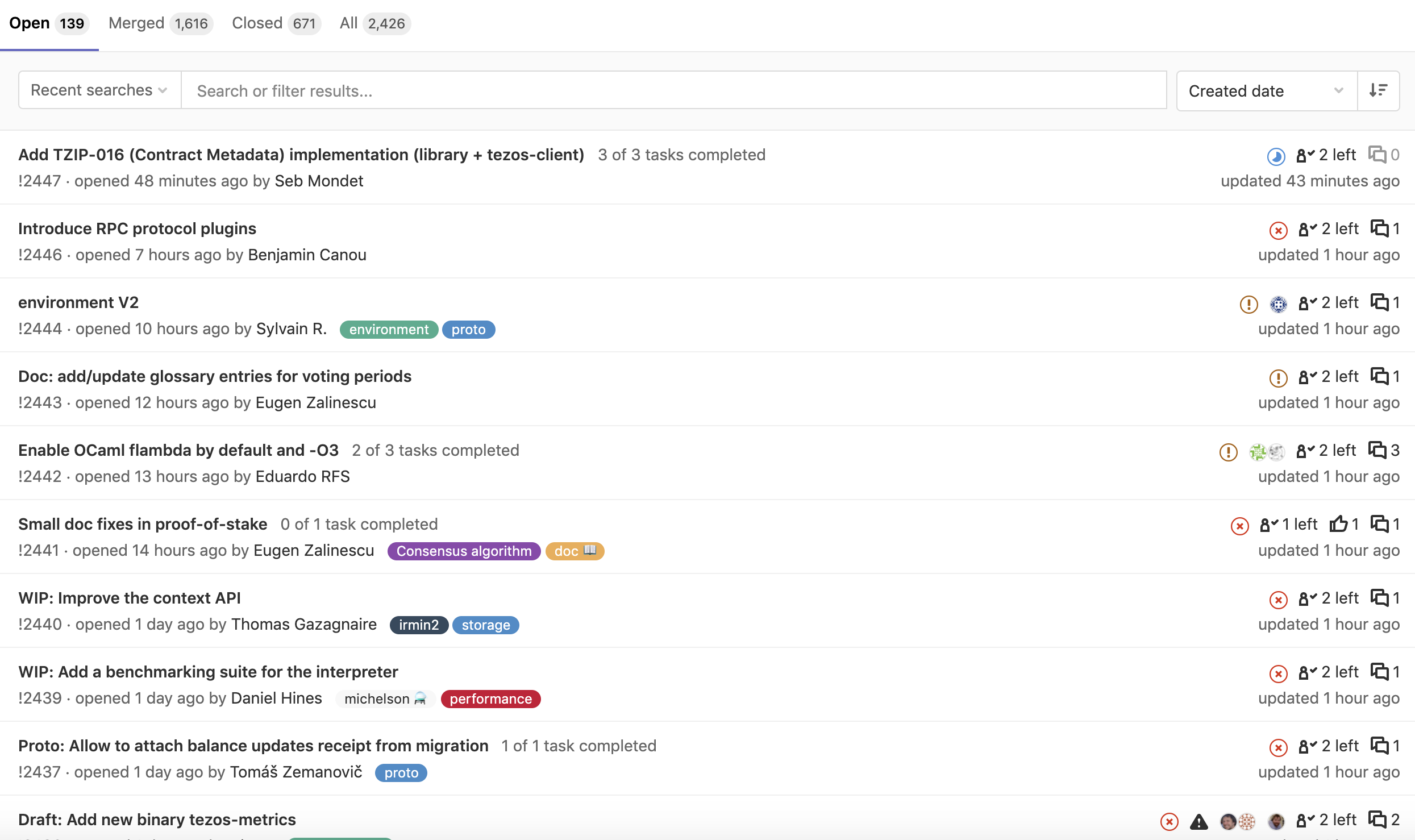This screenshot has height=840, width=1415.
Task: Click the red performance label
Action: point(490,698)
